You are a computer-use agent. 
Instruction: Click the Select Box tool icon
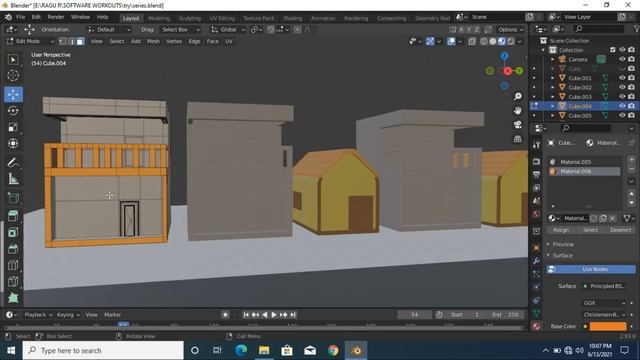[x=13, y=60]
